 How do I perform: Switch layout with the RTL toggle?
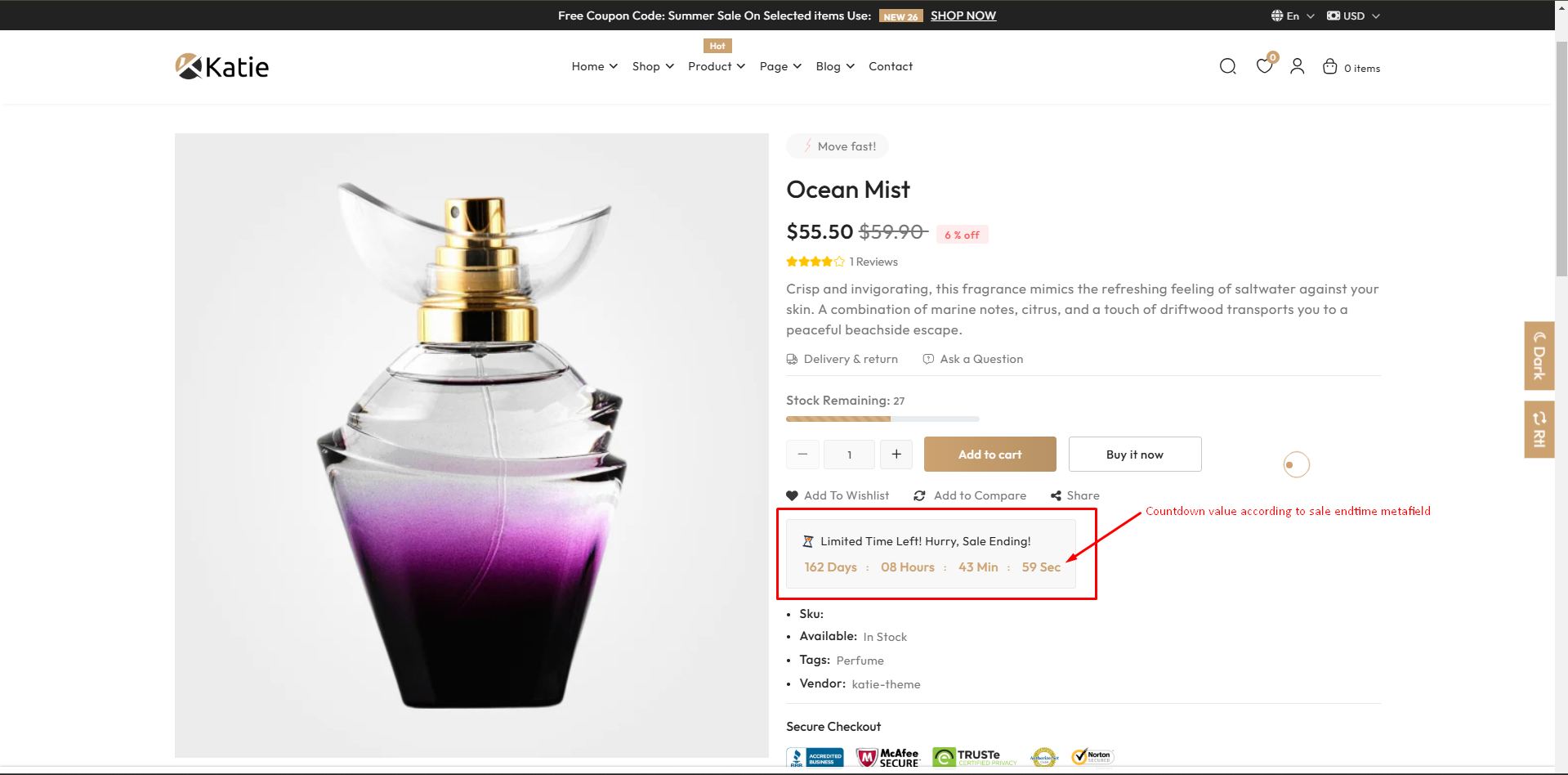click(x=1539, y=428)
